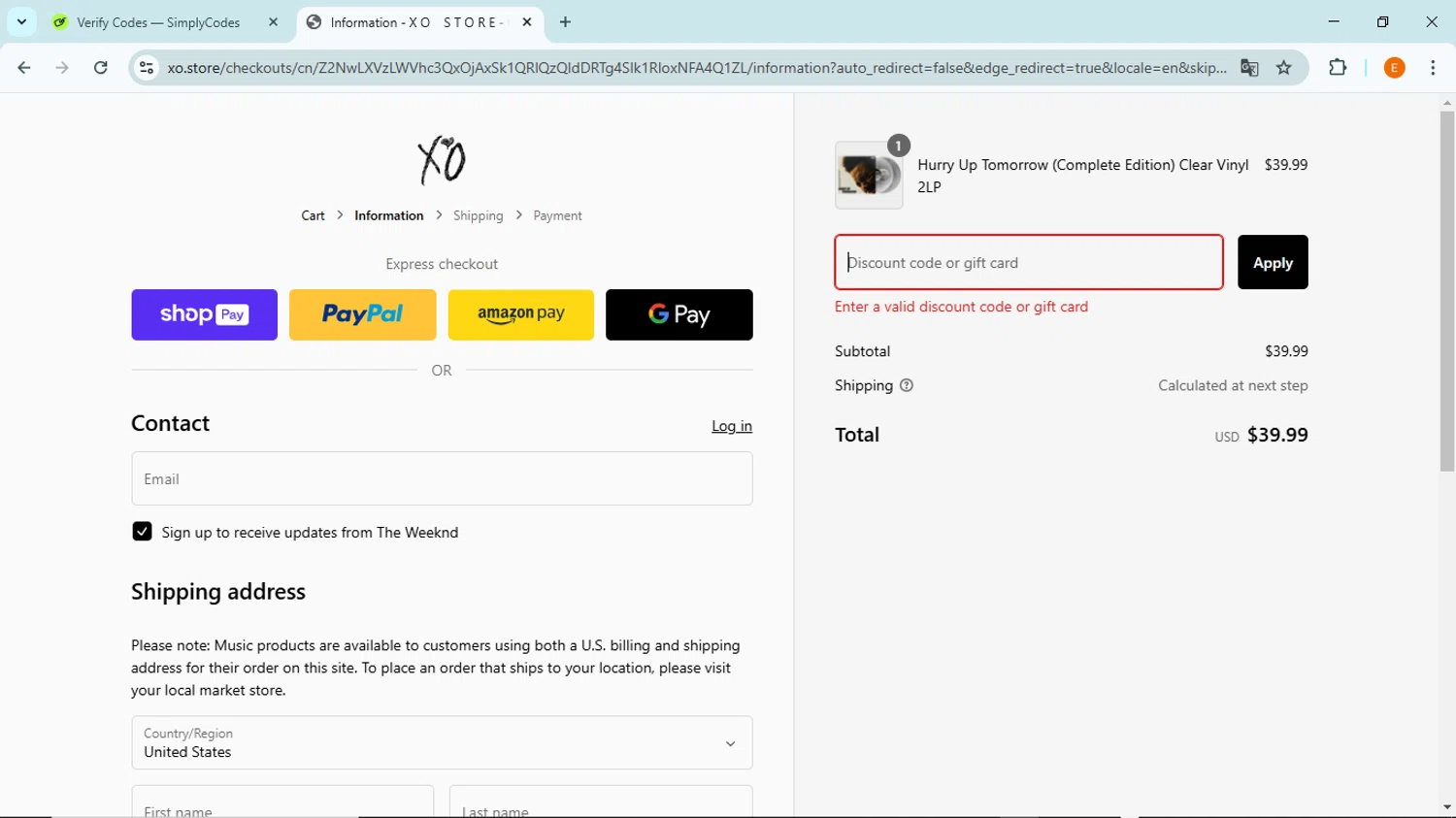This screenshot has height=818, width=1456.
Task: Click the Shipping breadcrumb step
Action: pyautogui.click(x=478, y=215)
